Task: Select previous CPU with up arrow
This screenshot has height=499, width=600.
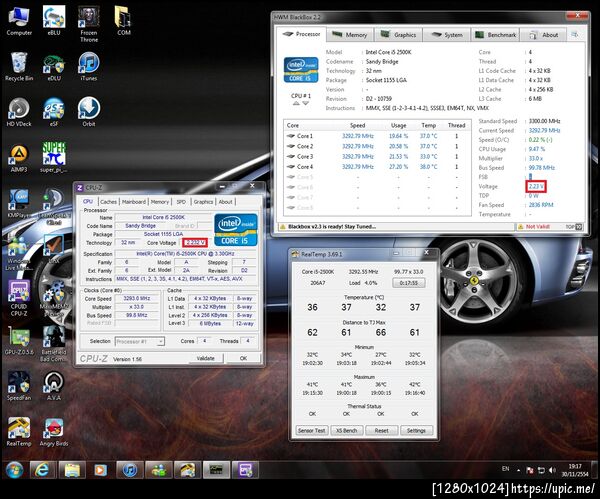Action: (296, 103)
